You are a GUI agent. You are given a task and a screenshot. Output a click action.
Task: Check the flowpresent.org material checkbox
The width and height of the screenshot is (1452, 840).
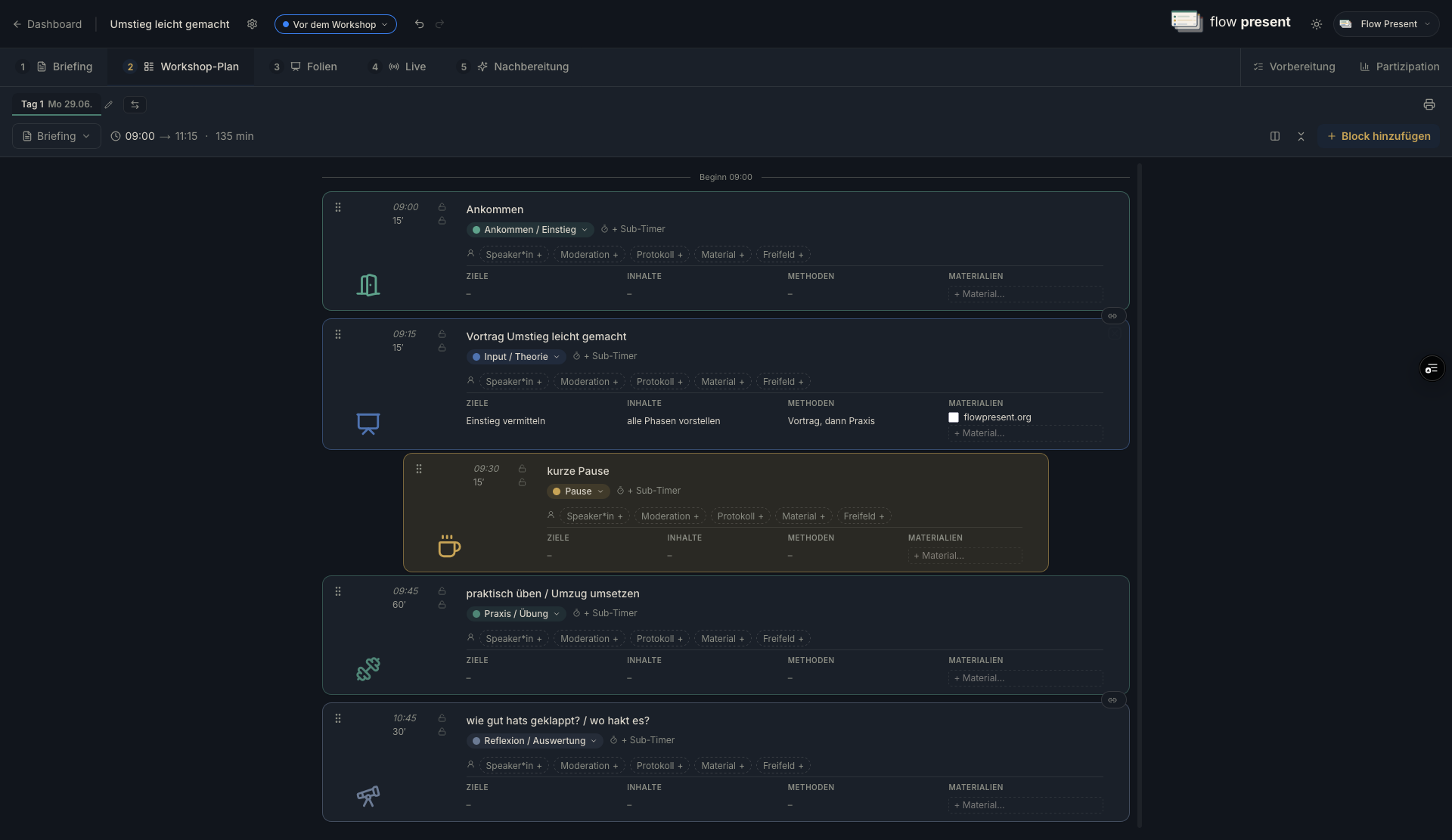[x=954, y=417]
